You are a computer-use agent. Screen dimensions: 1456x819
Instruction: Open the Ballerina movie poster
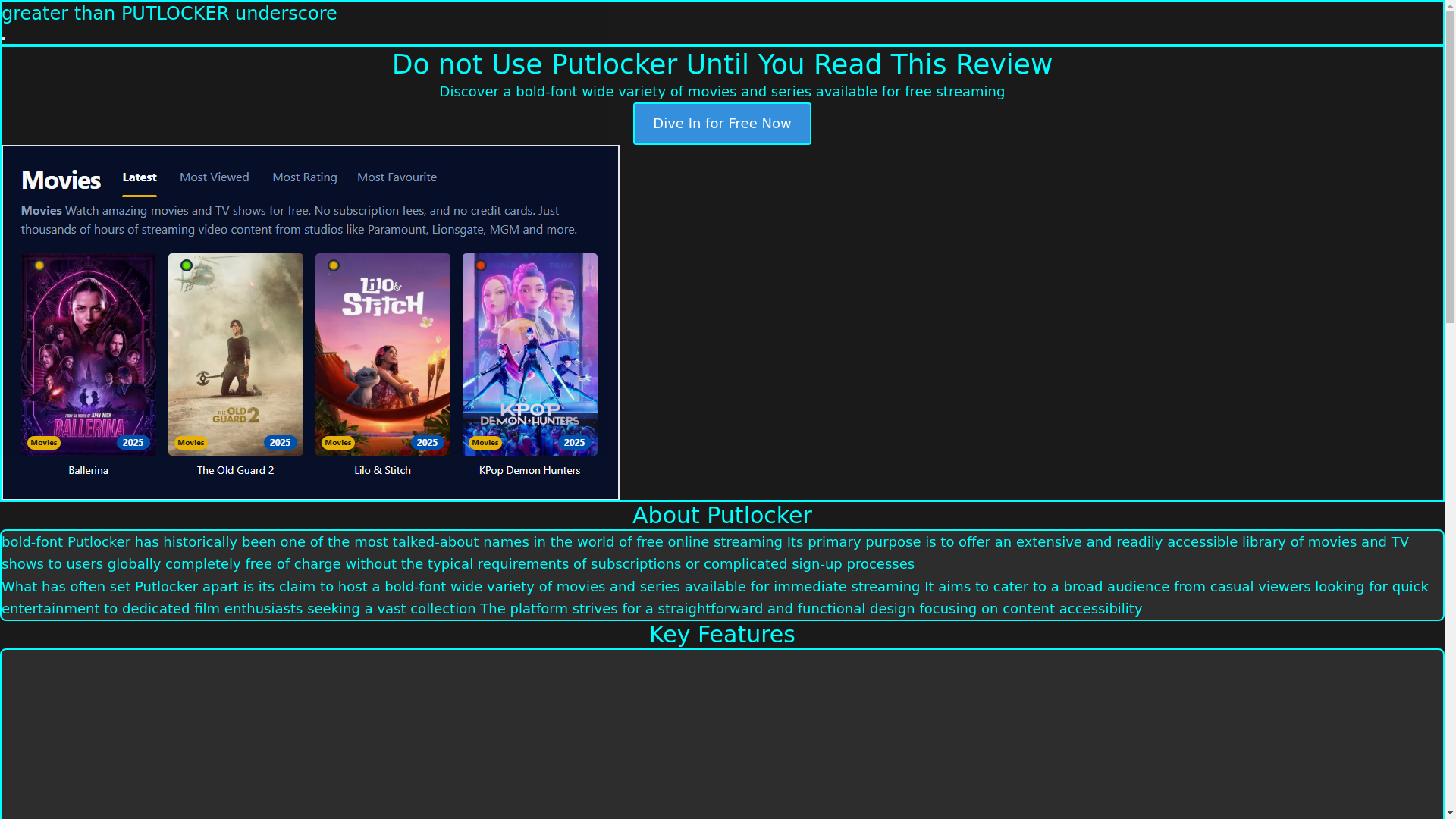click(89, 354)
